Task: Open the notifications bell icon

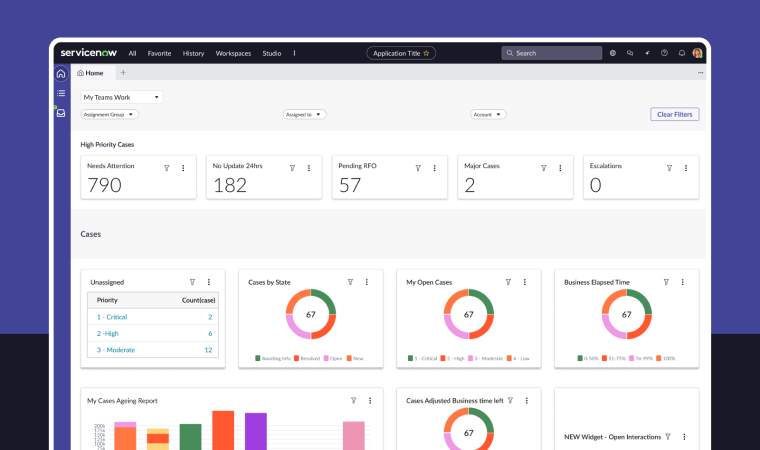Action: [x=682, y=53]
